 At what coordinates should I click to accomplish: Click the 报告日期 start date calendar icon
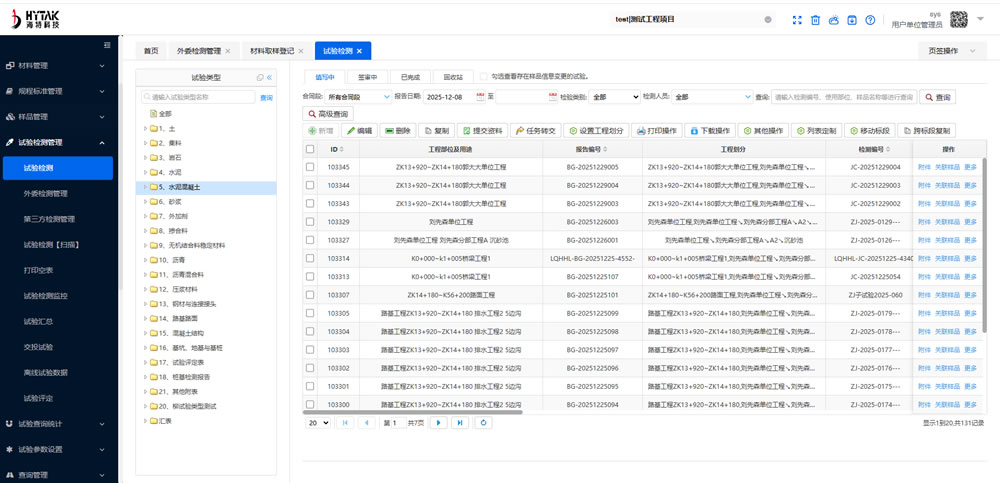(x=483, y=97)
